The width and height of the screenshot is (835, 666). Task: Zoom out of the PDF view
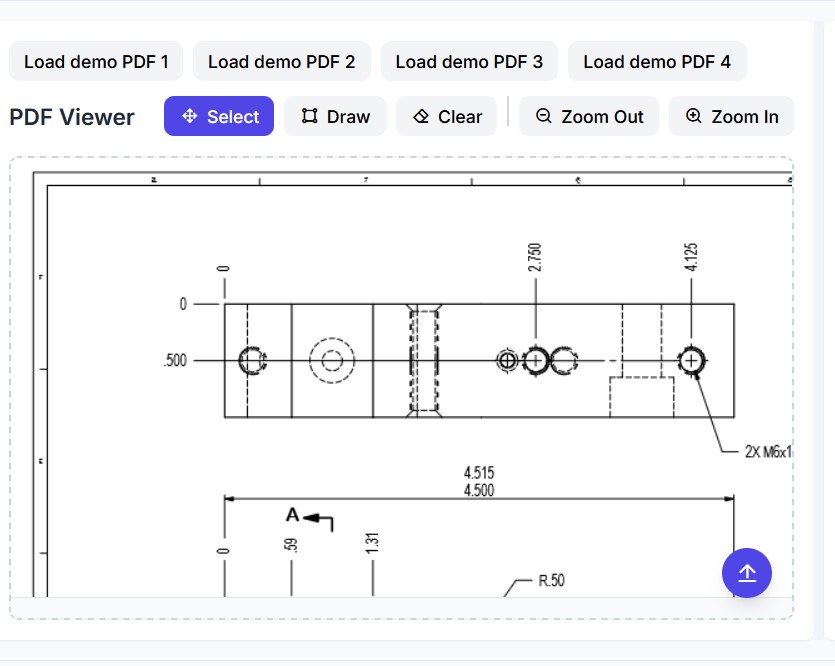click(x=588, y=116)
